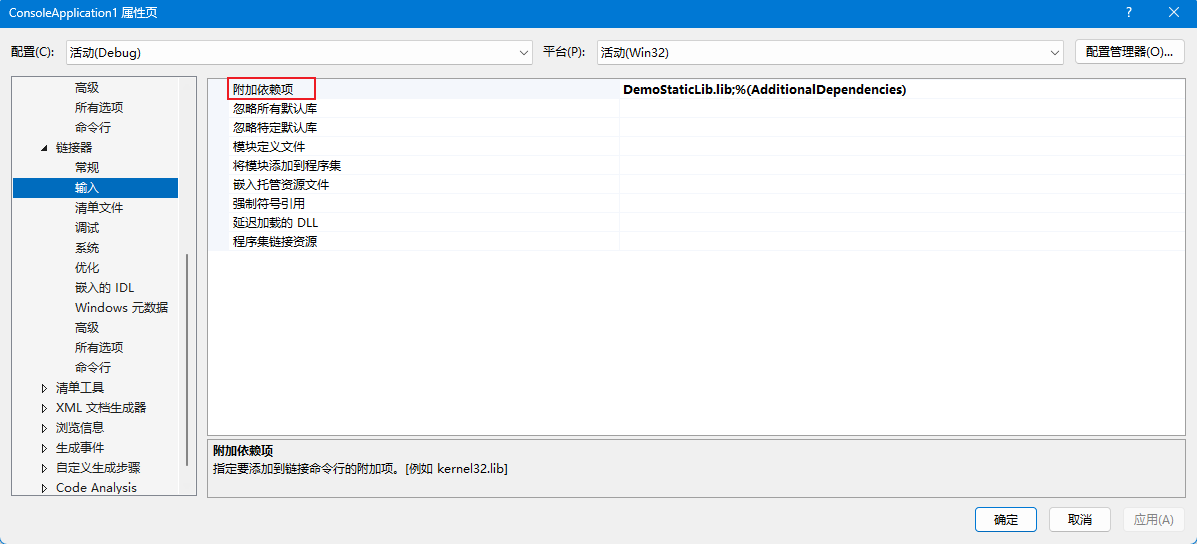Click the 取消 button
1197x544 pixels.
(x=1079, y=520)
